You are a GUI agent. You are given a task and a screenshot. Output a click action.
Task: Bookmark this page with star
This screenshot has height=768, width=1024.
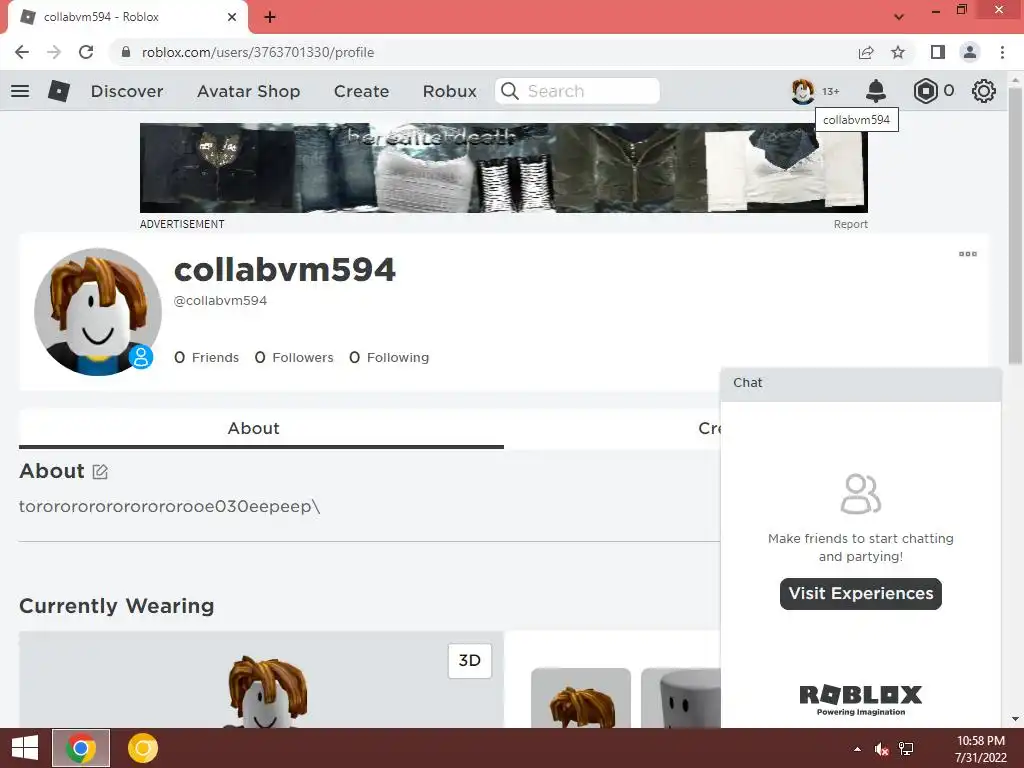(898, 52)
